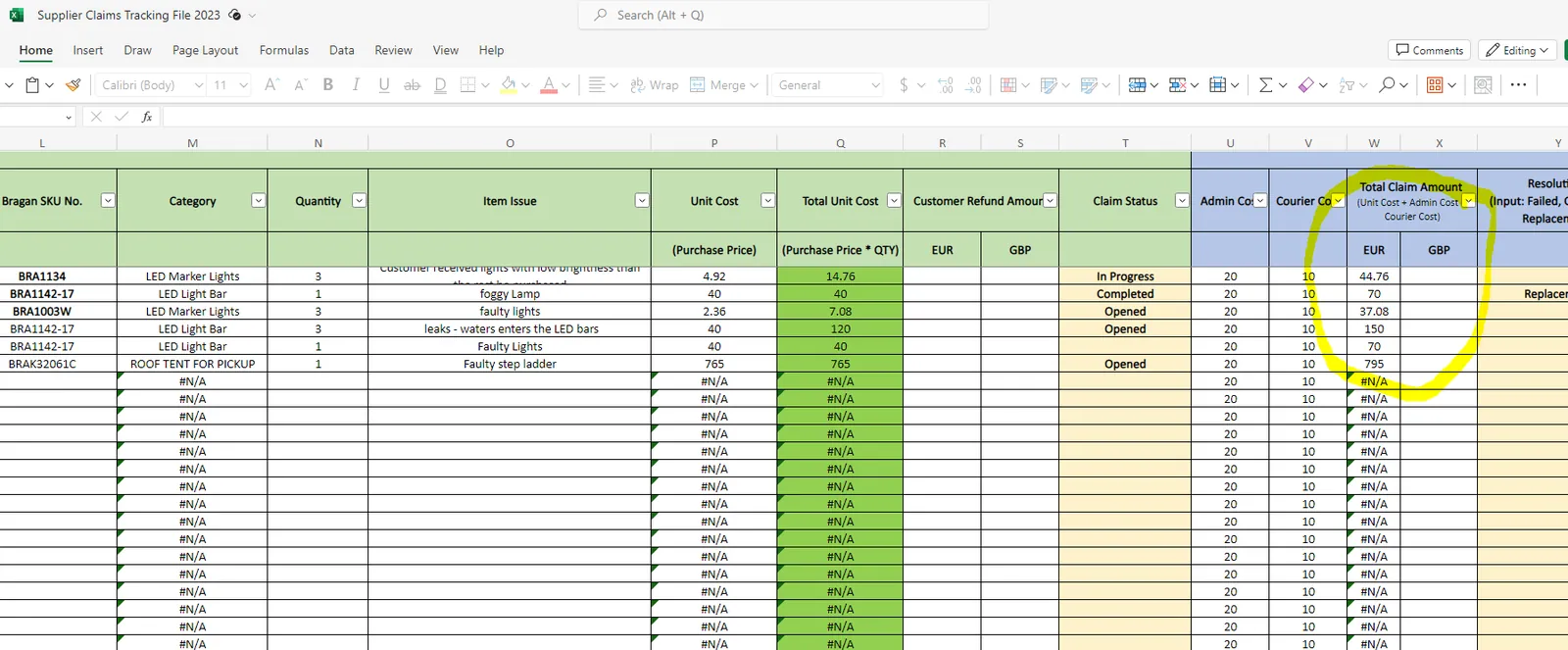Open the Add-ins grid icon
1568x650 pixels.
(x=1435, y=85)
